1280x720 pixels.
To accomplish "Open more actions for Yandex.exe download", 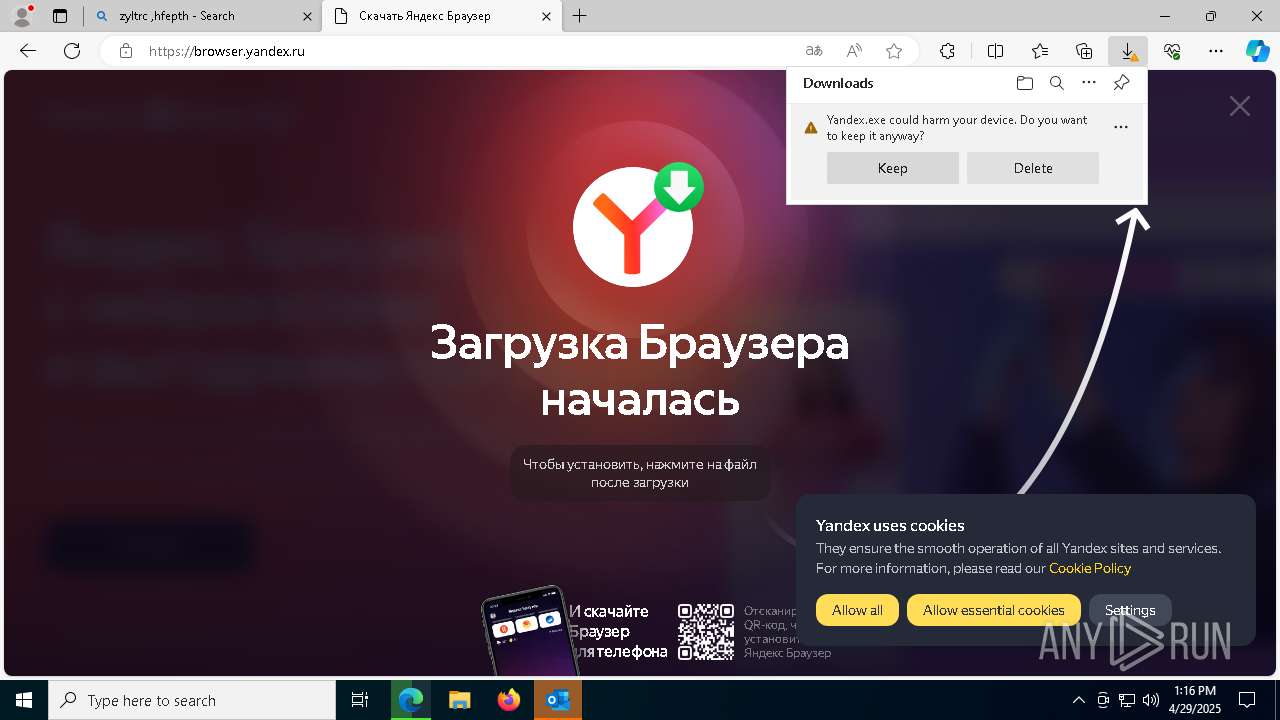I will coord(1121,127).
